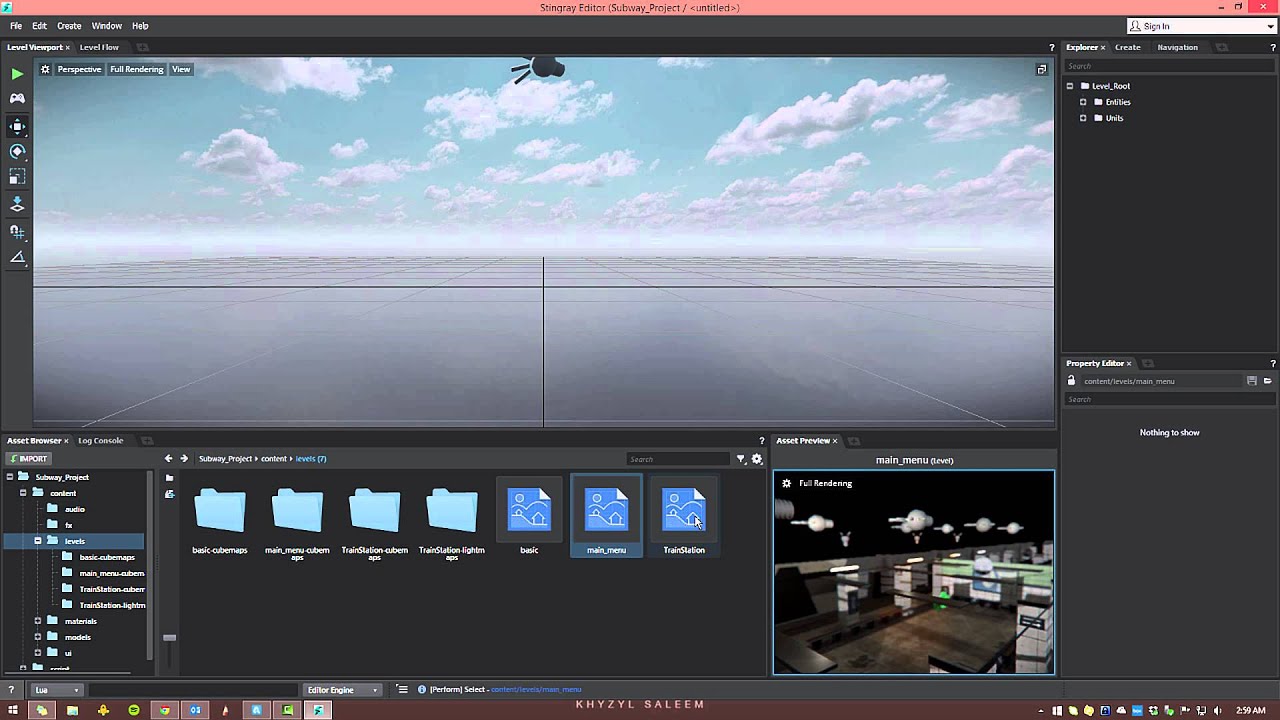
Task: Open the snap settings tool icon
Action: coord(17,231)
